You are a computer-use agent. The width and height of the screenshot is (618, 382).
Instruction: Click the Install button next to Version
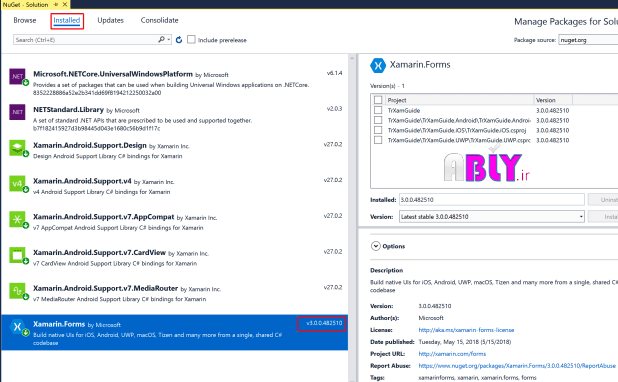(x=603, y=216)
